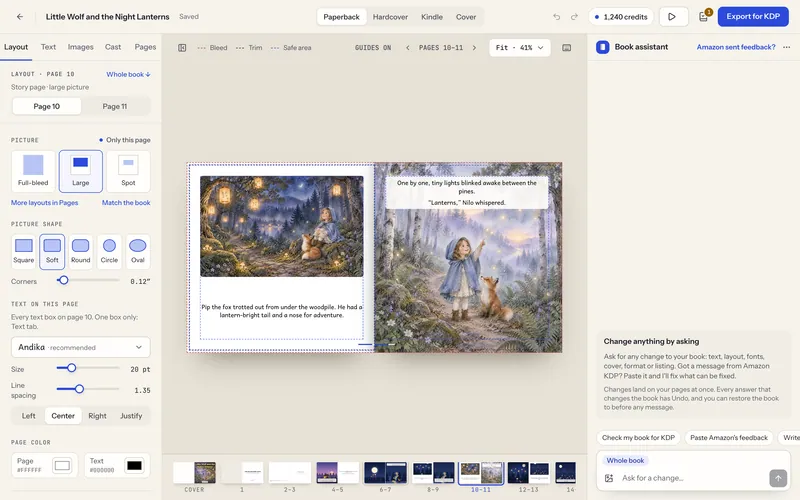This screenshot has width=800, height=500.
Task: Open pages 12-13 thumbnail
Action: pos(528,473)
